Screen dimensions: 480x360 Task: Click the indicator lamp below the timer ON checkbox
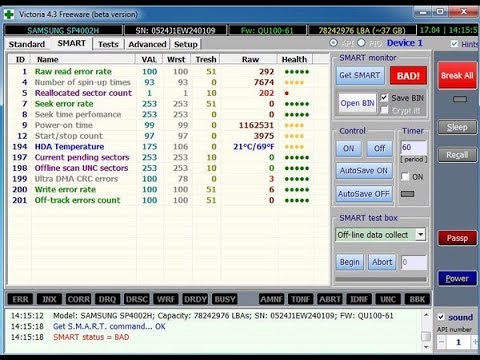click(x=407, y=194)
